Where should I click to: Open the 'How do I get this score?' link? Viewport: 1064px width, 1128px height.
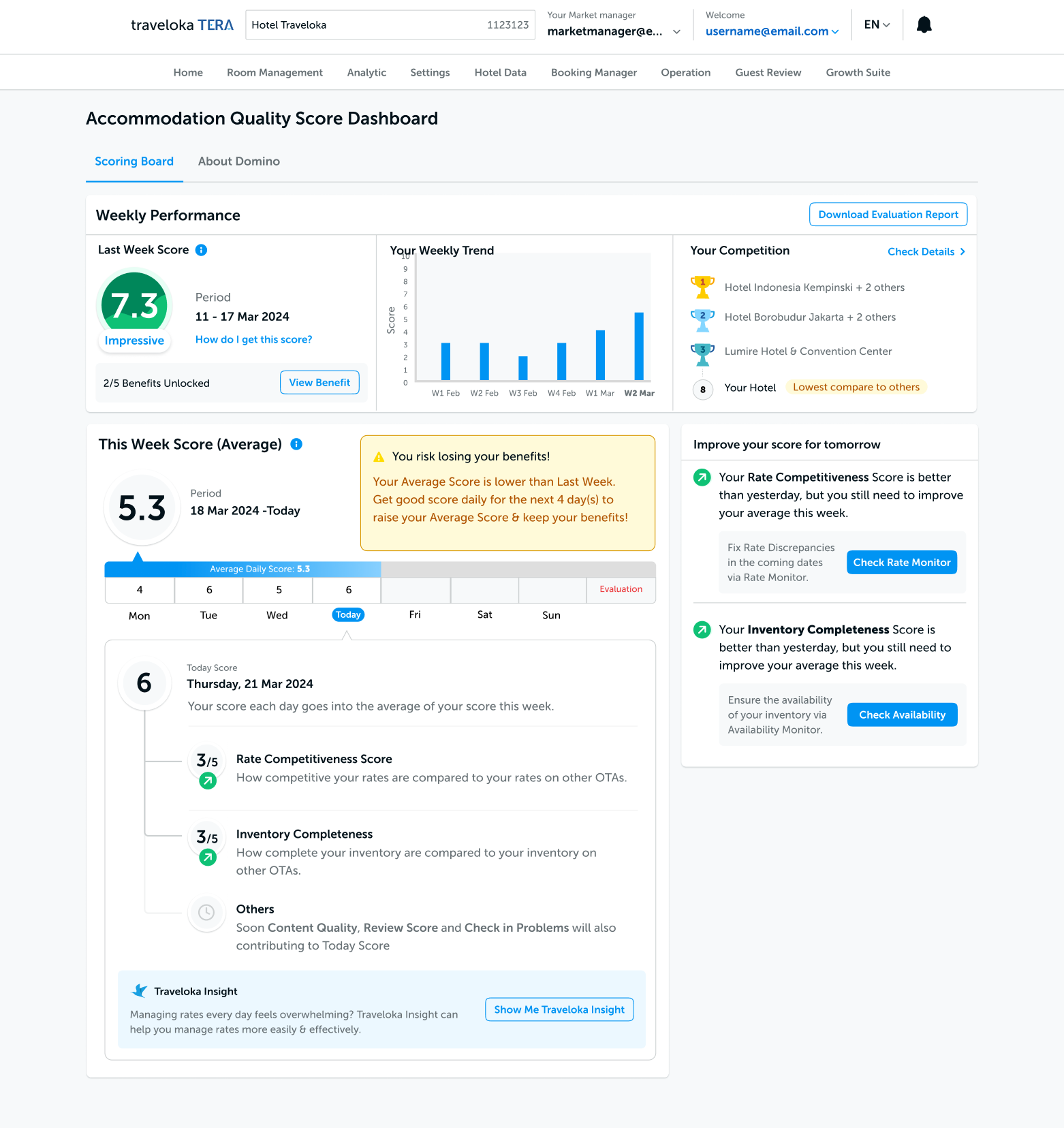[x=253, y=339]
